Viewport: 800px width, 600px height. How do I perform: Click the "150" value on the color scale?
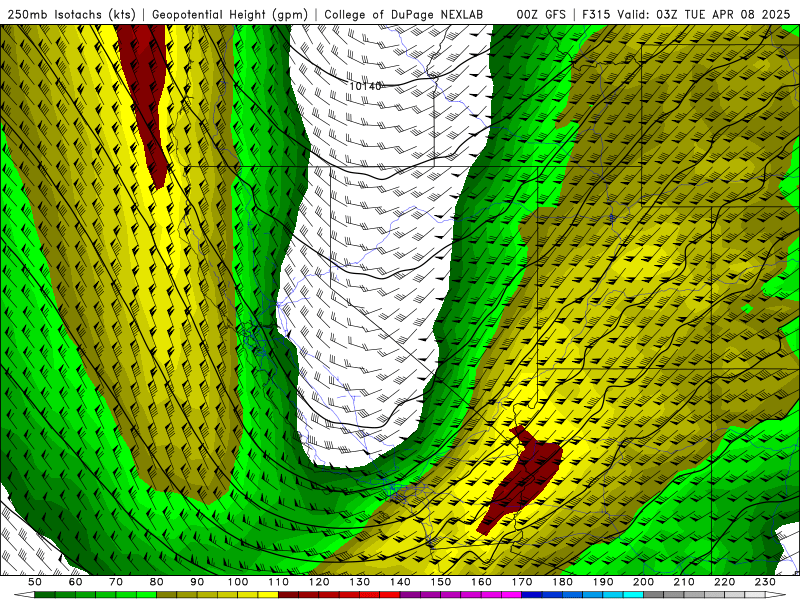[441, 582]
